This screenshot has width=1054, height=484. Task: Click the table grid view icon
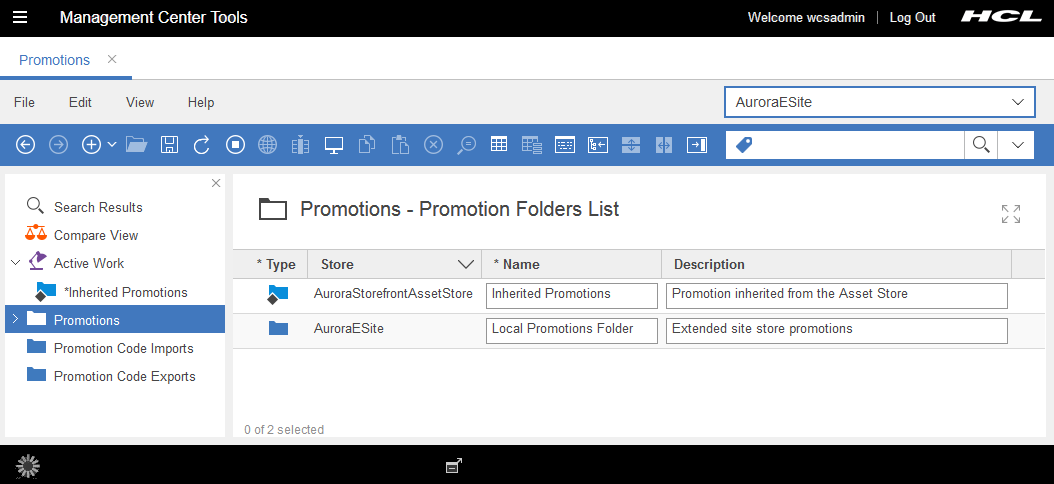(499, 145)
